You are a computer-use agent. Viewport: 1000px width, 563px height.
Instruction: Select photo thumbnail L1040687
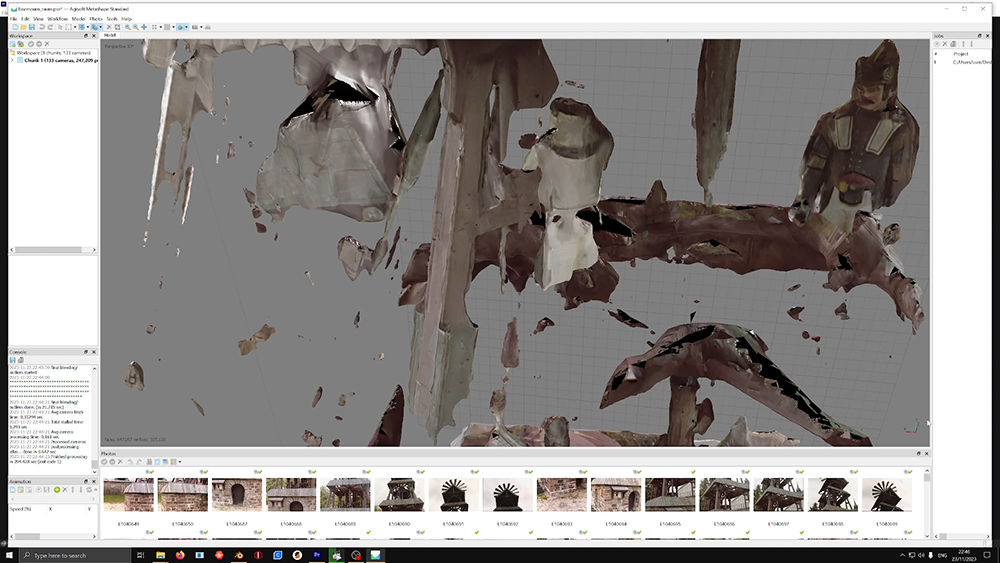pos(237,496)
